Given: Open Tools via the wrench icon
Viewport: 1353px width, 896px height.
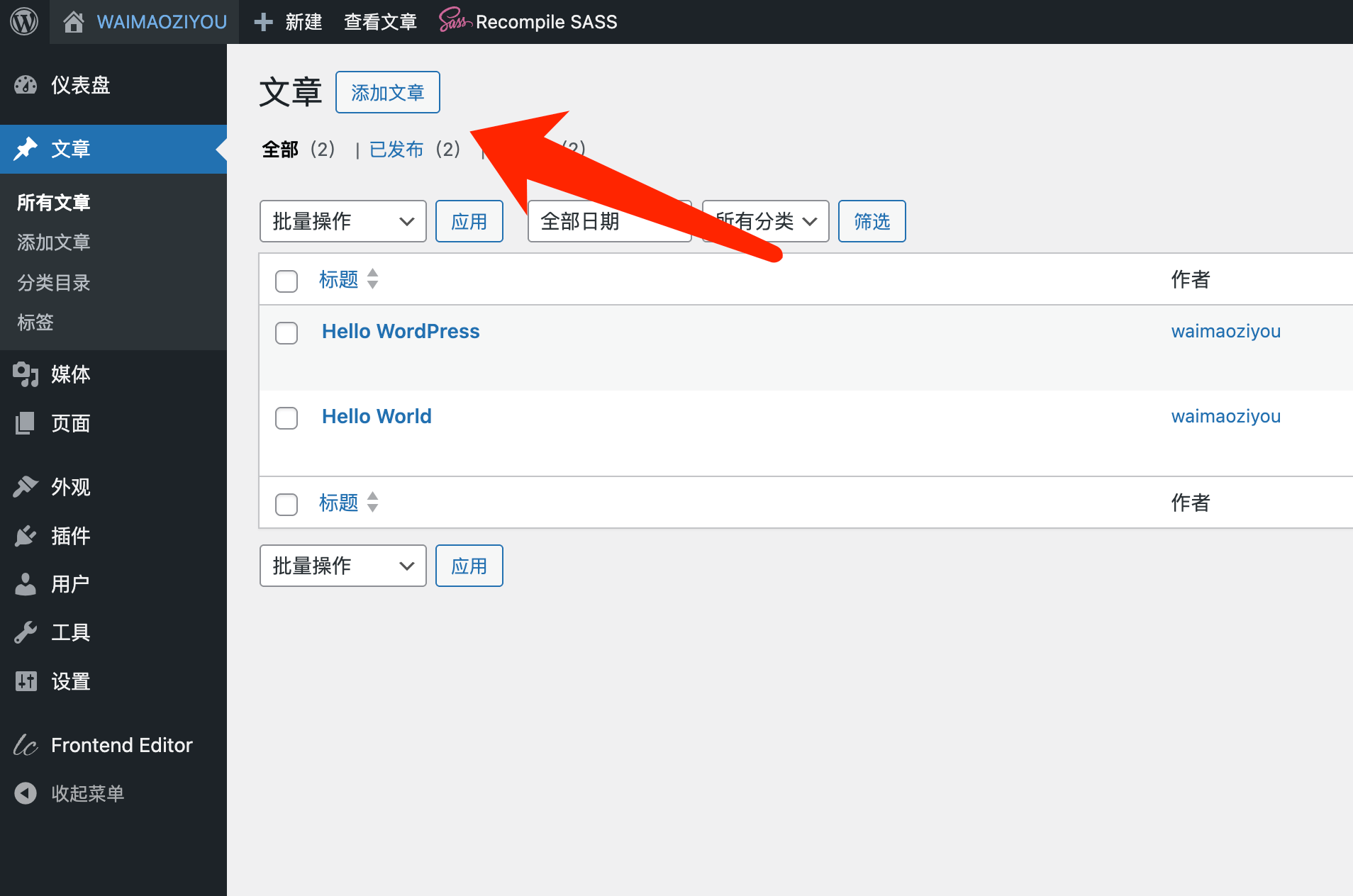Looking at the screenshot, I should tap(26, 632).
